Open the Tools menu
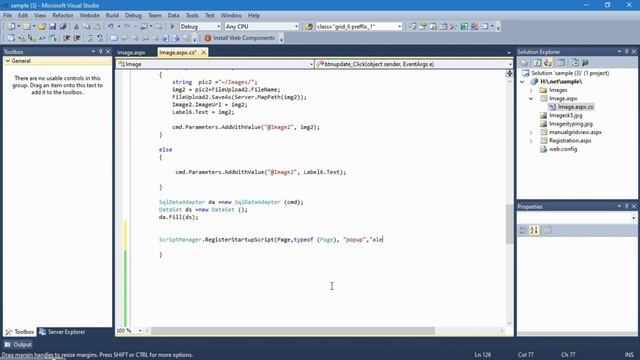 (192, 16)
